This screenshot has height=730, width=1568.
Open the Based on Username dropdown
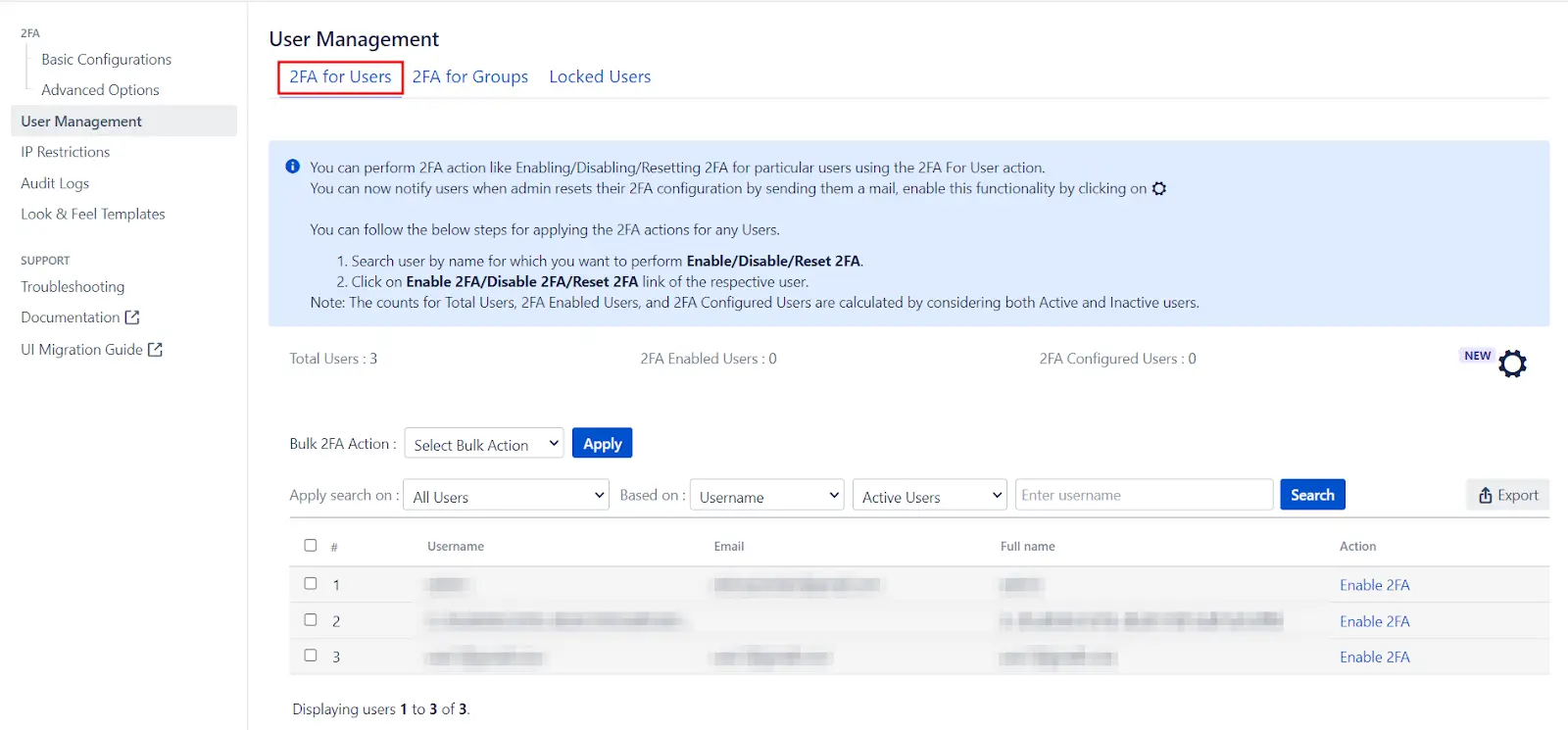[766, 495]
